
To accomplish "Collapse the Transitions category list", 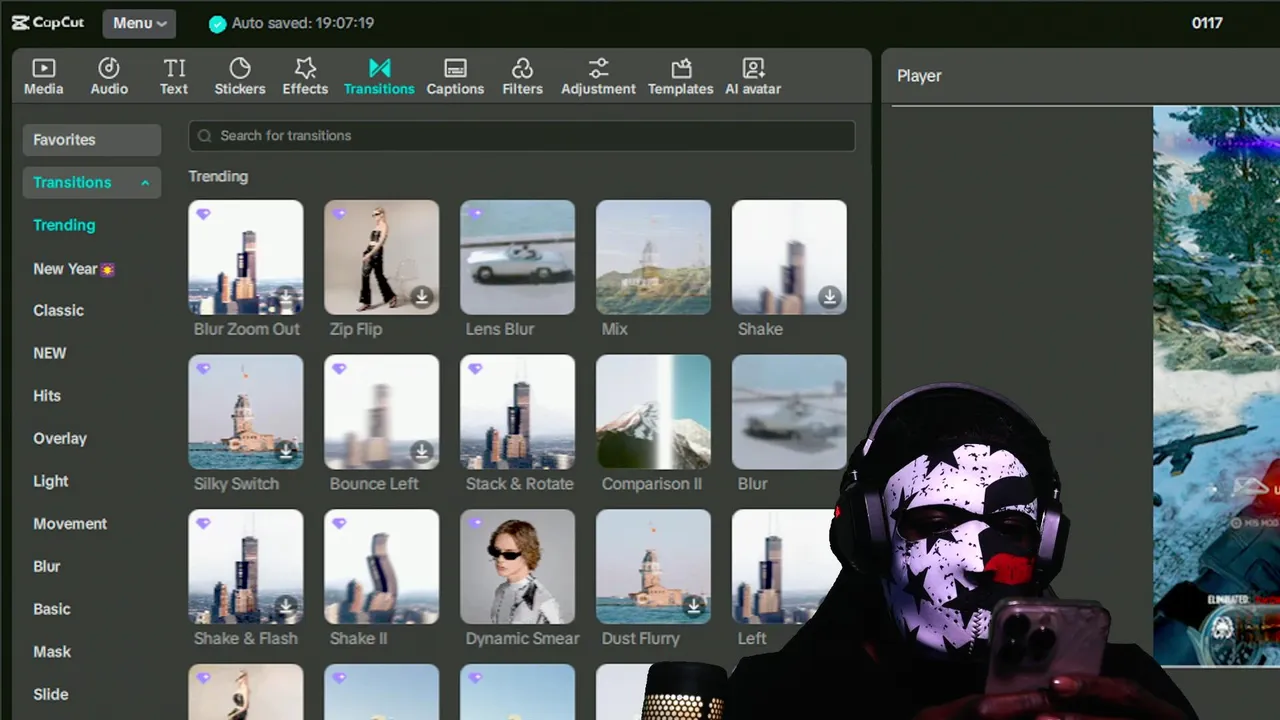I will point(145,183).
